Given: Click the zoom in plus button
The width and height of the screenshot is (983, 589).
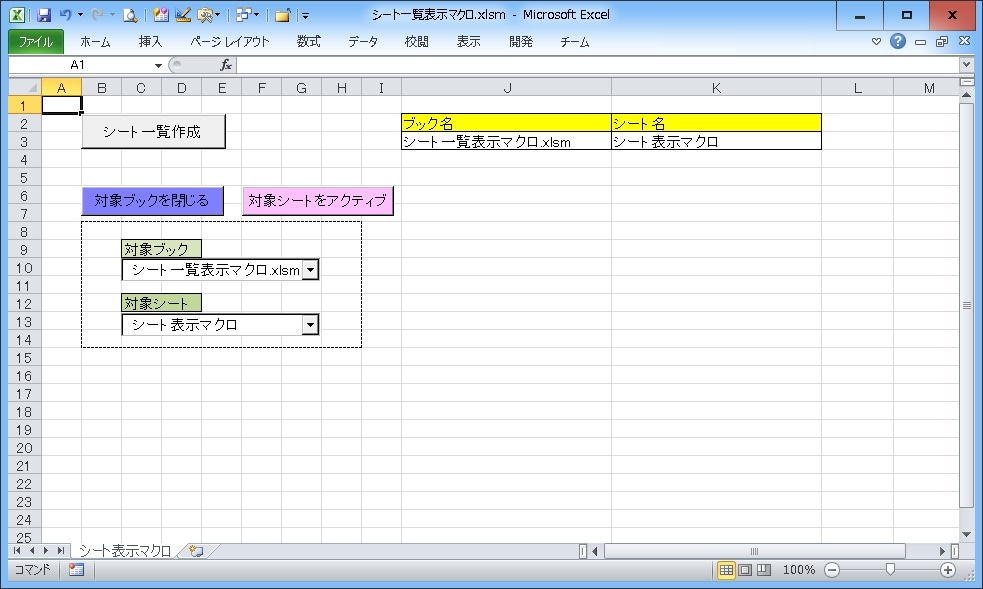Looking at the screenshot, I should tap(948, 570).
